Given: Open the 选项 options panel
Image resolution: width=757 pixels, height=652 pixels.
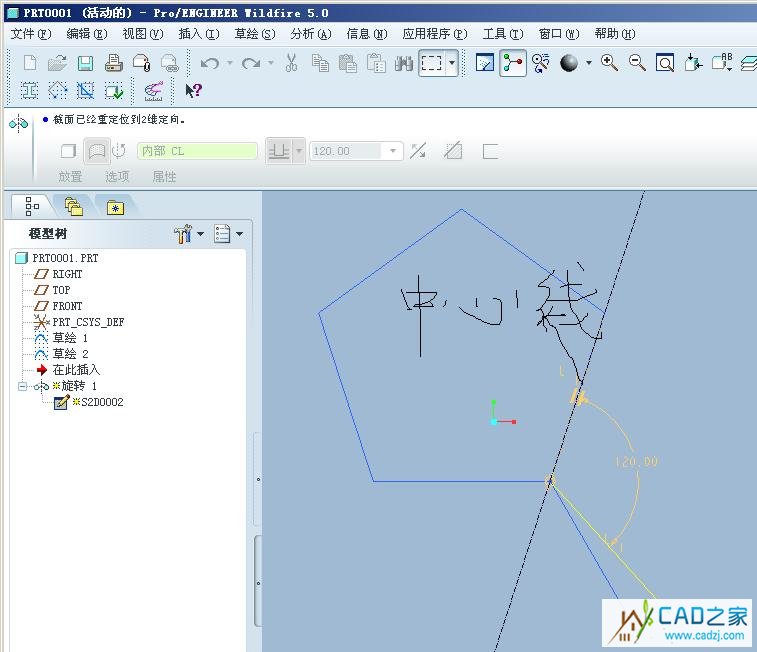Looking at the screenshot, I should click(118, 176).
